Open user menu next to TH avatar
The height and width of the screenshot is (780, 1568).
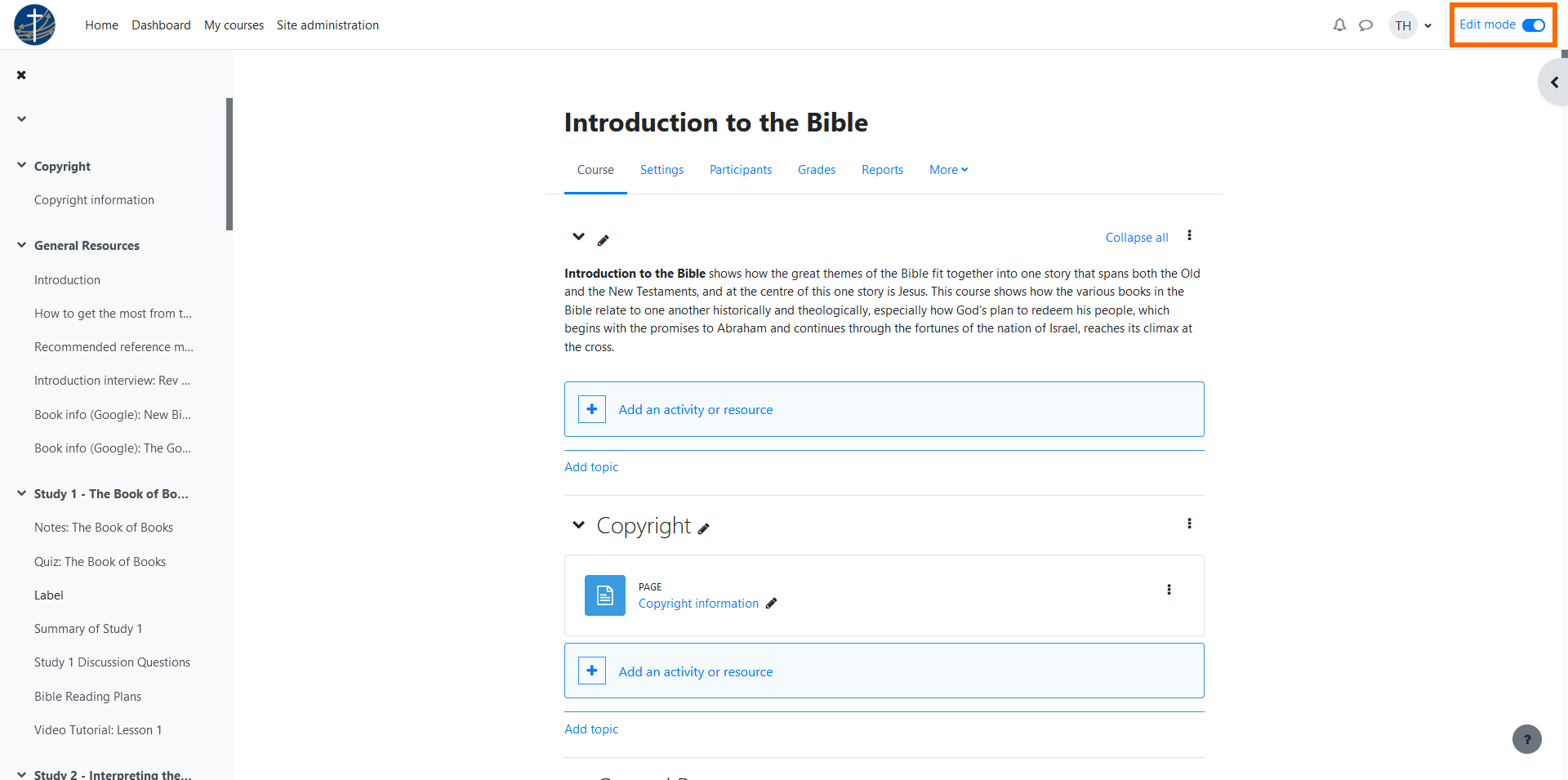(x=1428, y=25)
